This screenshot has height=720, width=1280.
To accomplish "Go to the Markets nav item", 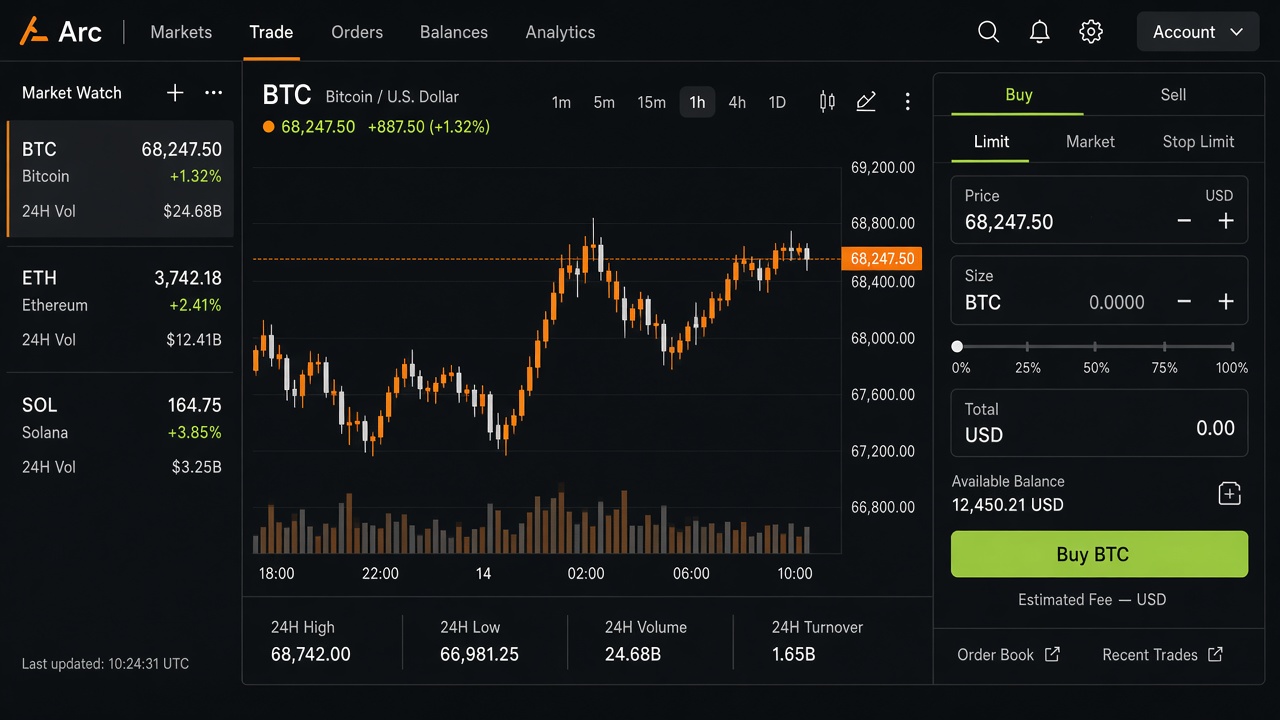I will [x=181, y=32].
